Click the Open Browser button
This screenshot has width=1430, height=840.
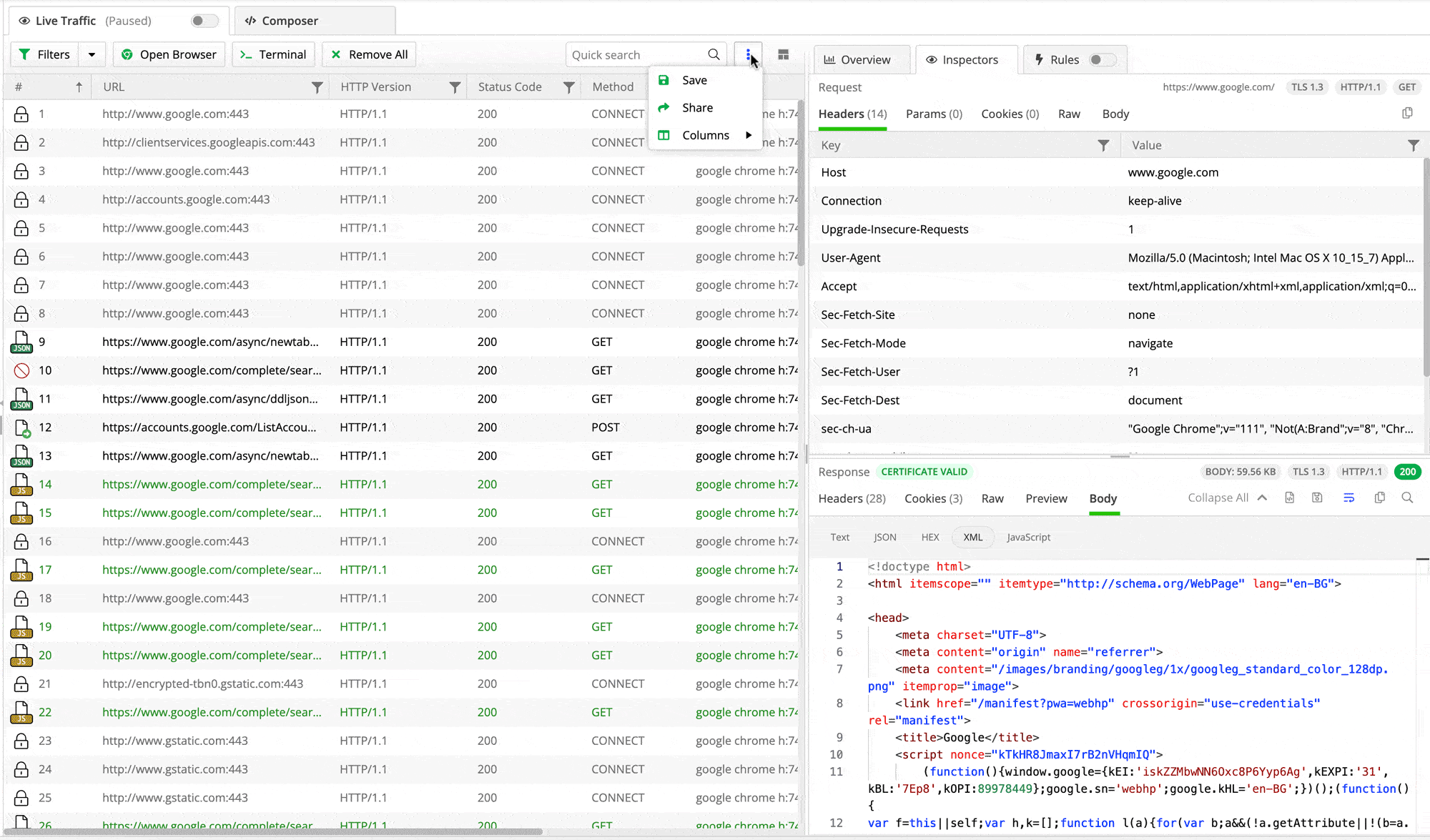pos(169,54)
